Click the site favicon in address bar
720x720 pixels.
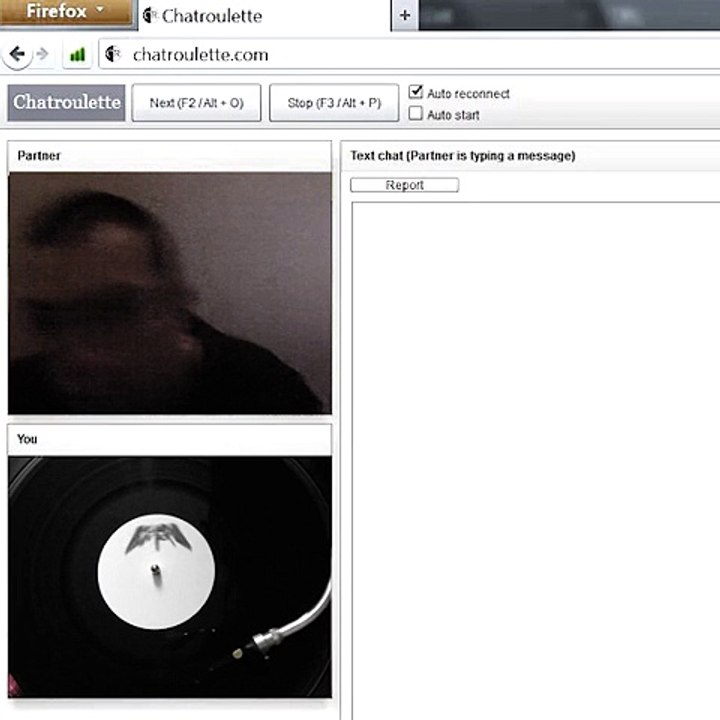pos(112,54)
